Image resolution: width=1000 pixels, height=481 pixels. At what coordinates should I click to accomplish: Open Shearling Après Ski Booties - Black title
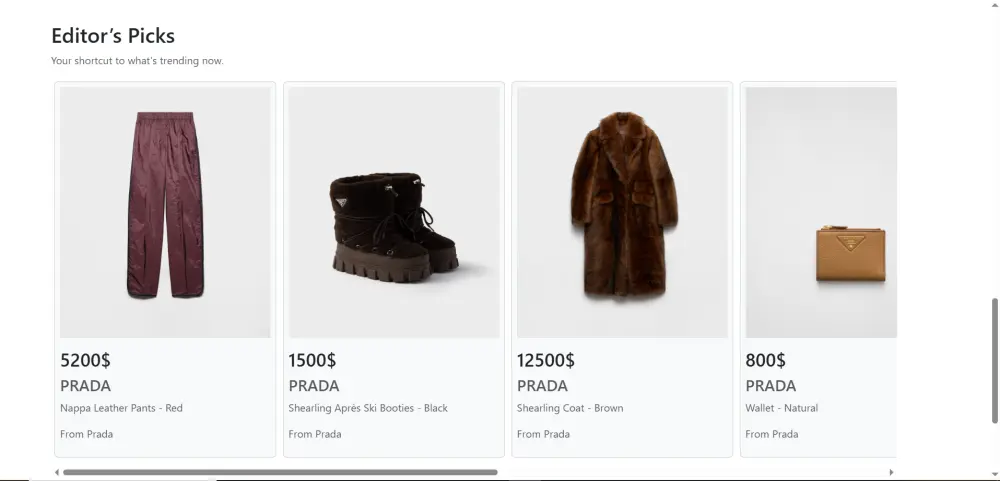(x=368, y=408)
